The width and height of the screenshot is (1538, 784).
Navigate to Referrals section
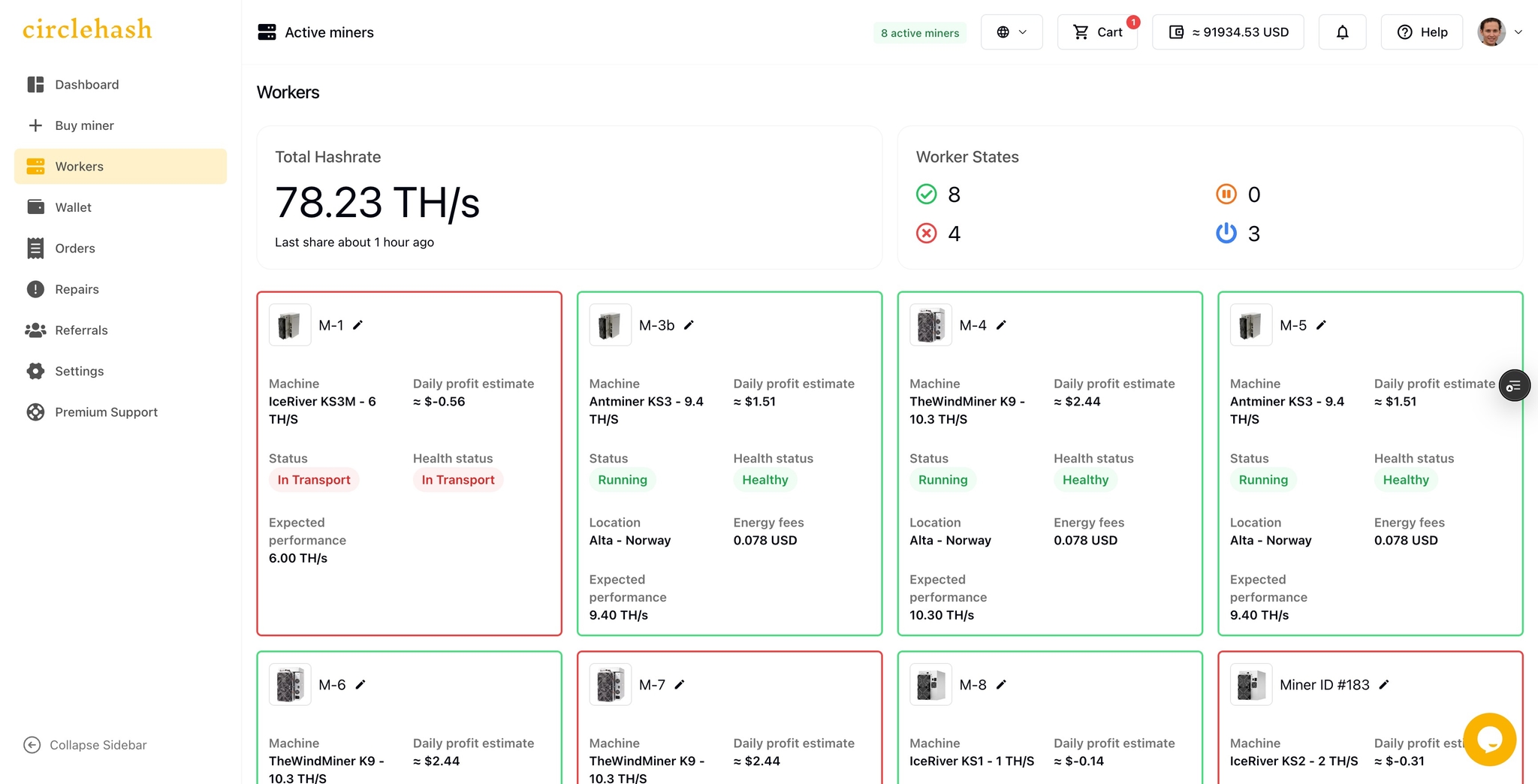(x=81, y=330)
